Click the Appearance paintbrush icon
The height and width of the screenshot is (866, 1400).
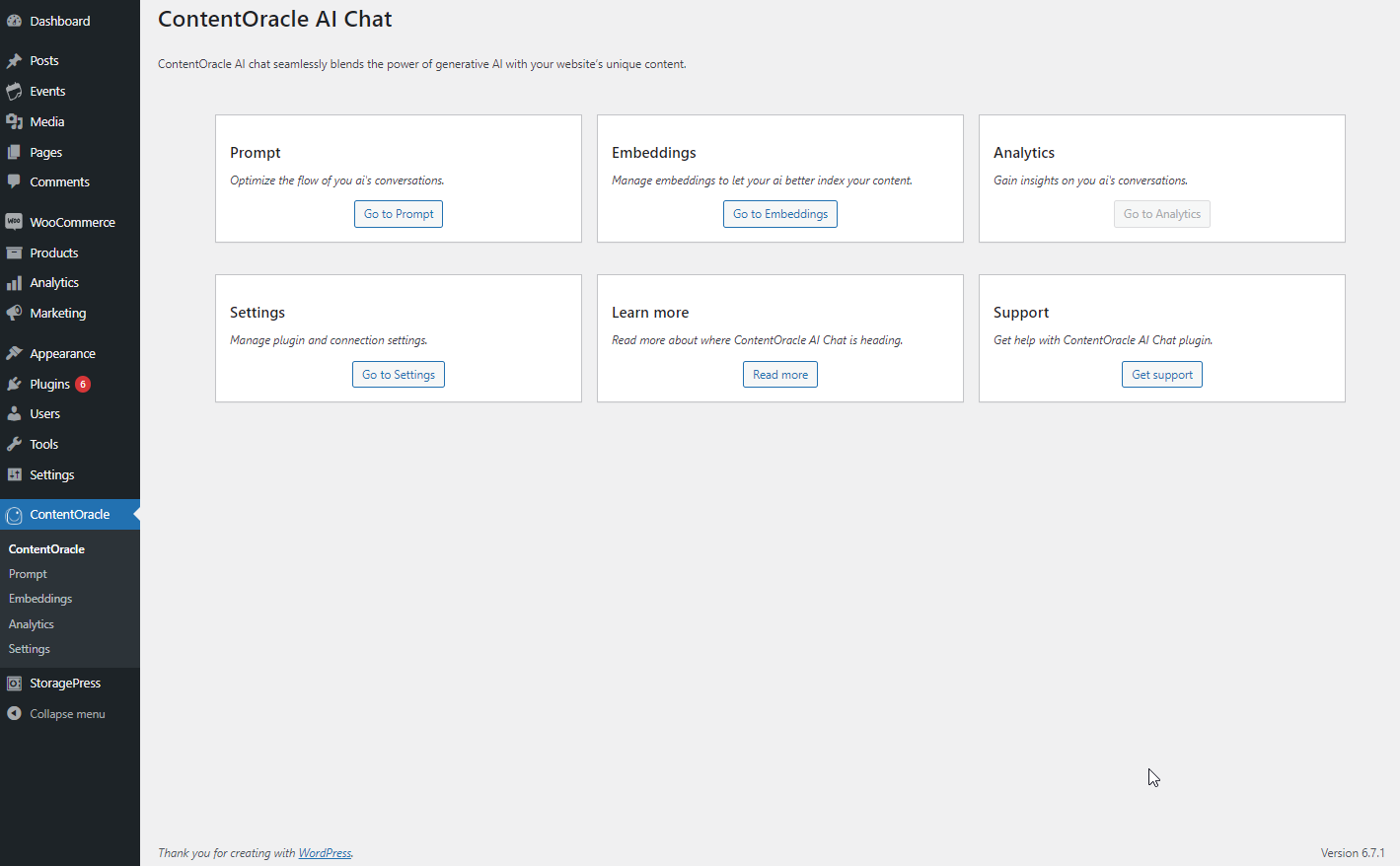[x=14, y=353]
